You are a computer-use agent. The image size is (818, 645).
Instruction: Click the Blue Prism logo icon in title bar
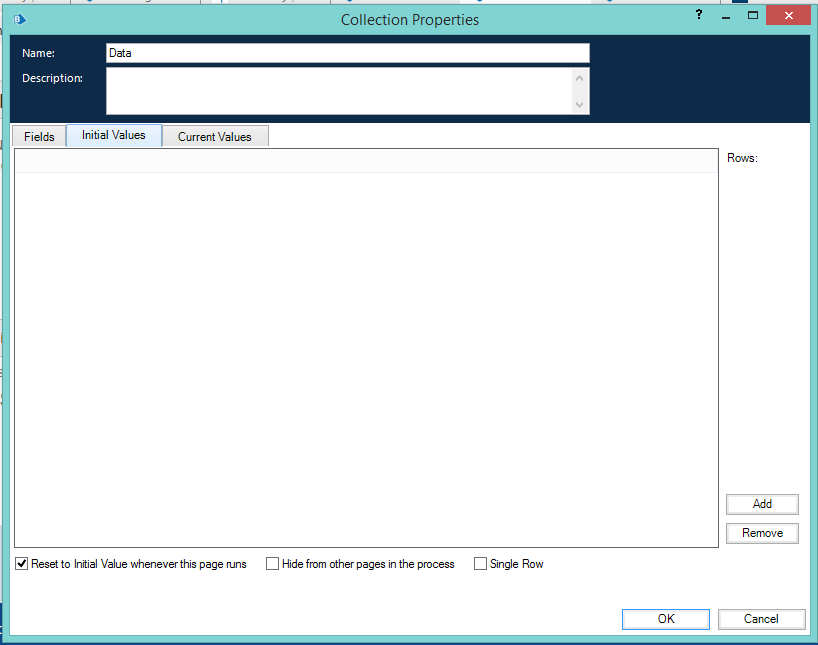pos(19,20)
